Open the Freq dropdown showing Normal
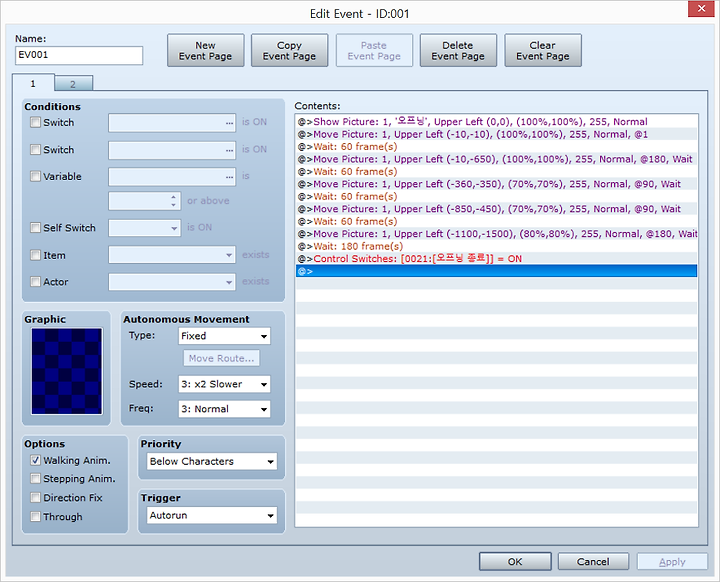This screenshot has height=582, width=720. (224, 409)
